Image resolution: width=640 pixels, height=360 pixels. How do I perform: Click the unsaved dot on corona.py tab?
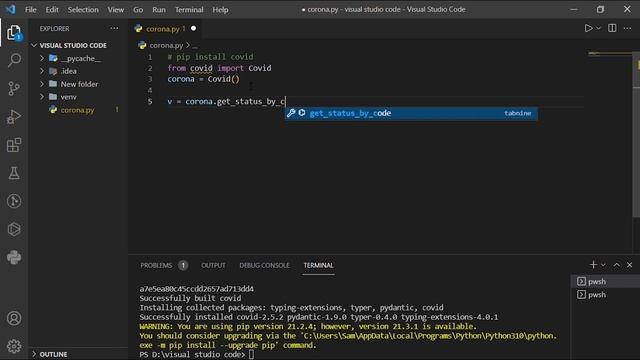pos(193,29)
